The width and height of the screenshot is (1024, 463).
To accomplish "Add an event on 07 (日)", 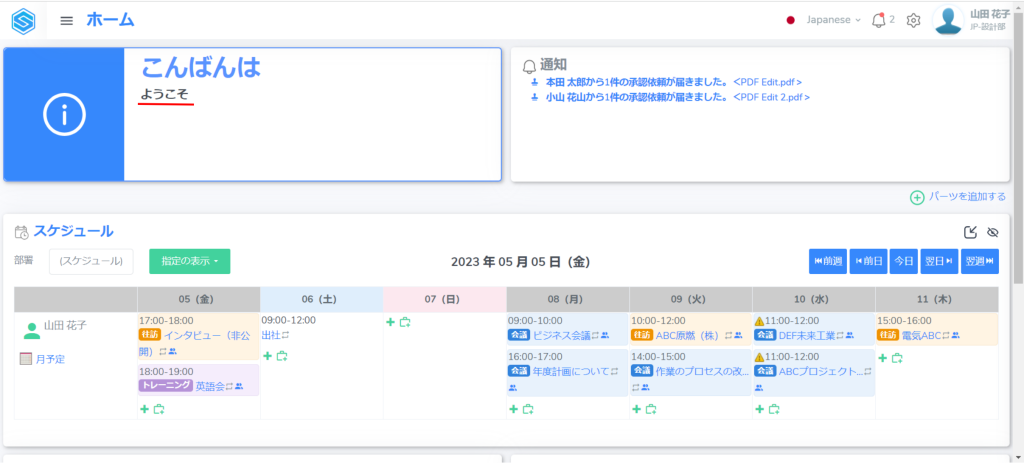I will click(x=391, y=322).
